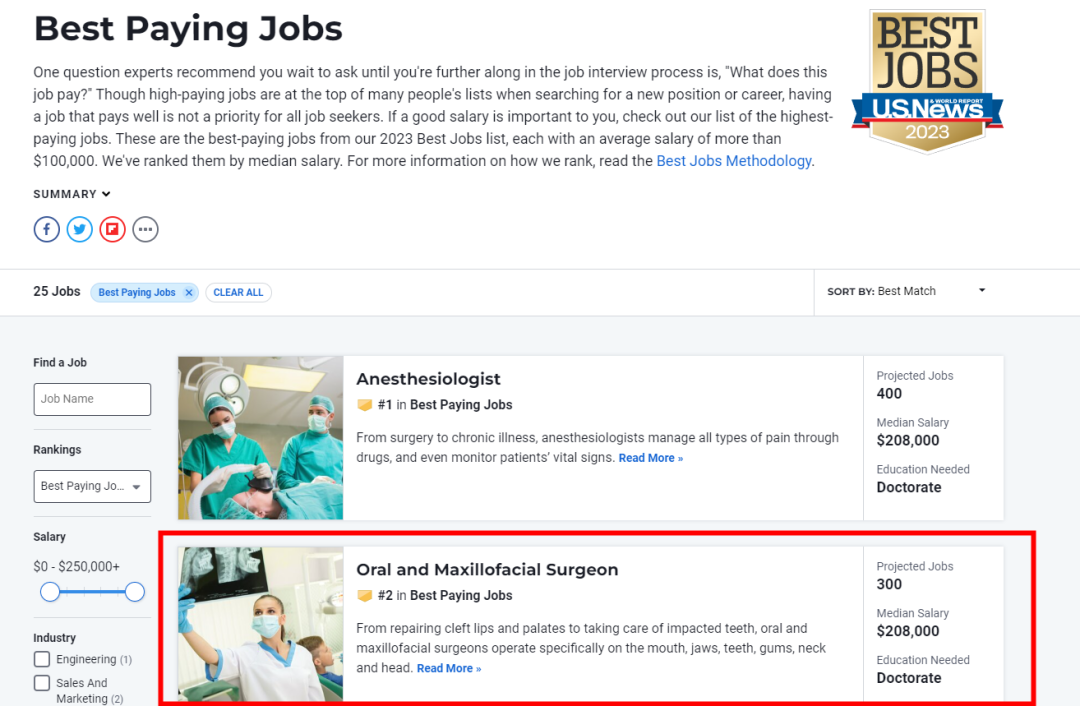The height and width of the screenshot is (706, 1080).
Task: Click the Clear All filters button
Action: click(x=238, y=293)
